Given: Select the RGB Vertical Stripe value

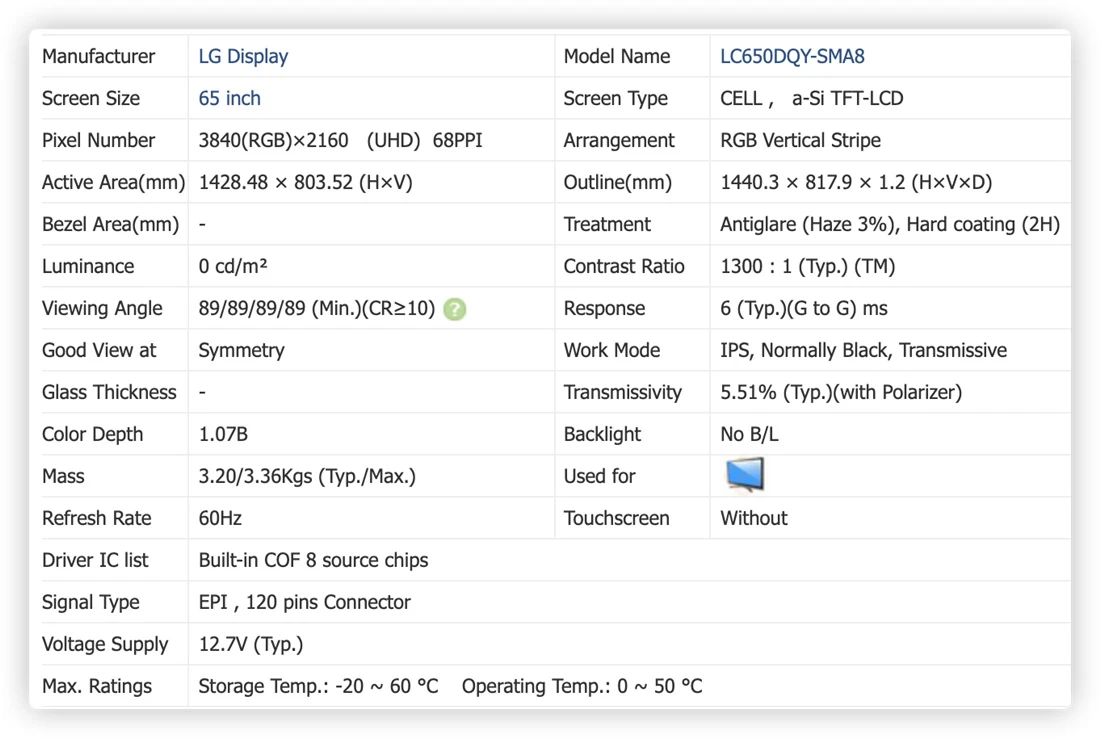Looking at the screenshot, I should click(x=800, y=140).
